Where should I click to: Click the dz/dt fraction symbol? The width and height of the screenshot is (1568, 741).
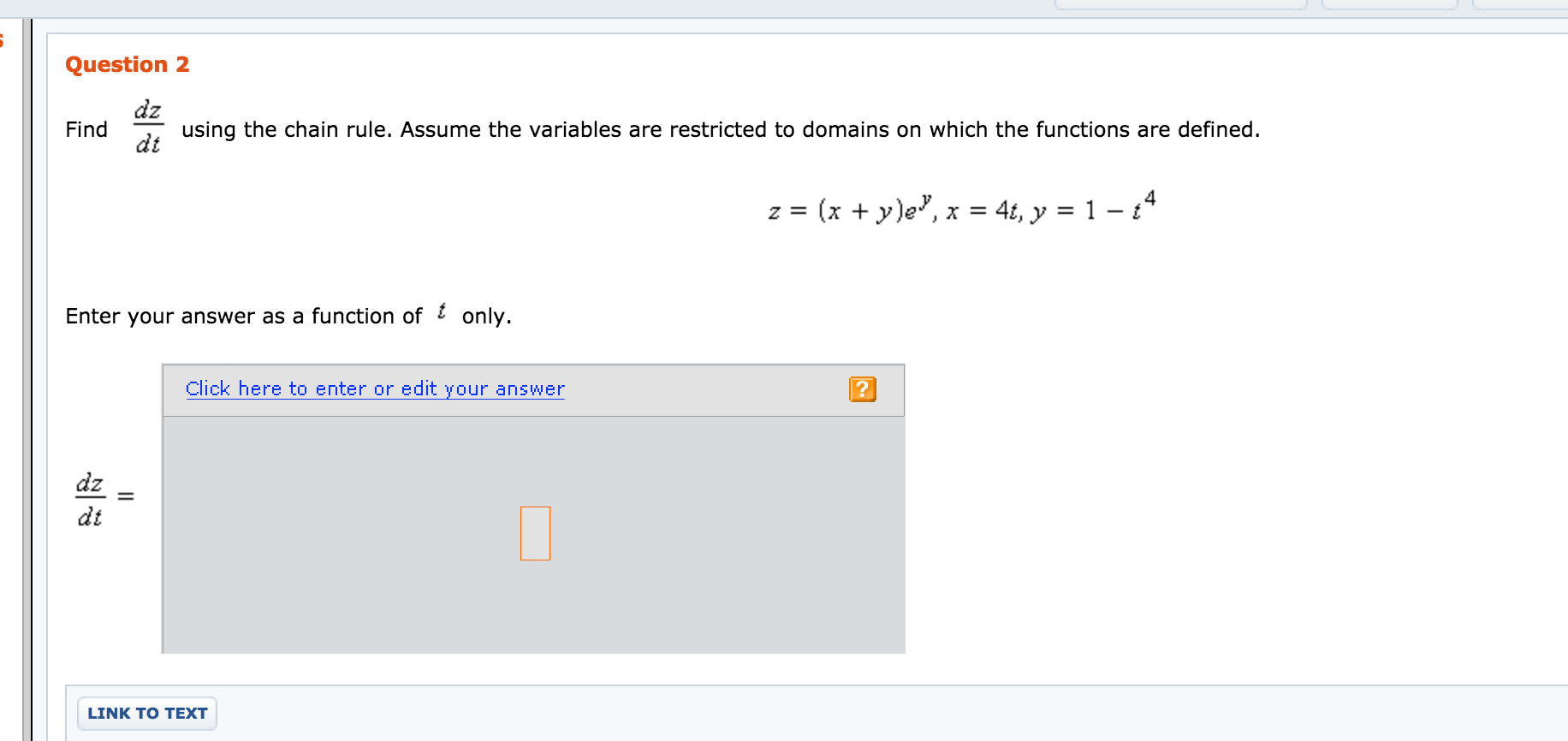147,126
